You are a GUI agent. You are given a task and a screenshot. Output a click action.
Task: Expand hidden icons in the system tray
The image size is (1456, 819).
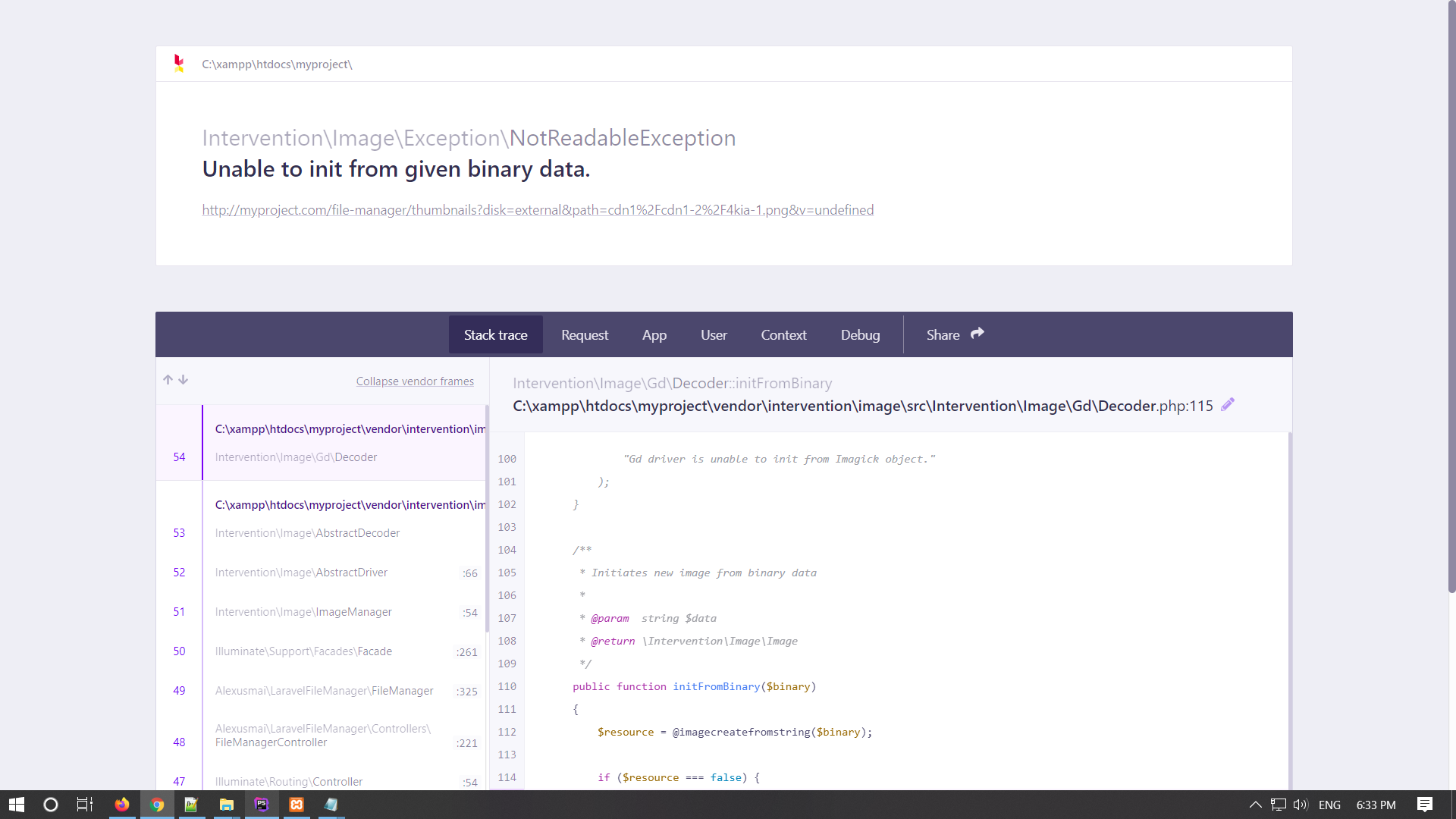click(1255, 805)
